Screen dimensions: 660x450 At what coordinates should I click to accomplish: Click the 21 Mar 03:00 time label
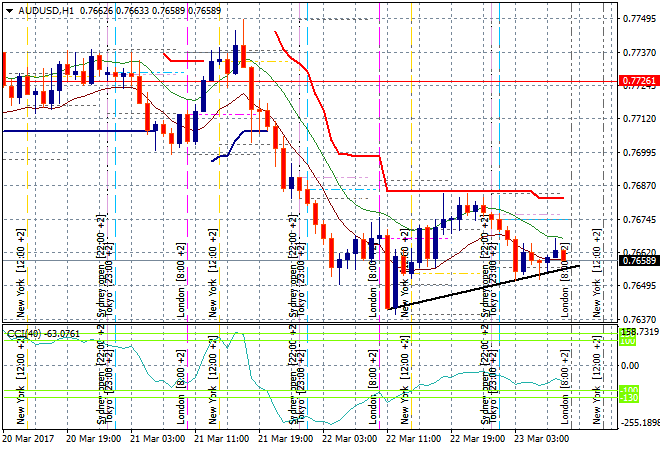point(158,438)
